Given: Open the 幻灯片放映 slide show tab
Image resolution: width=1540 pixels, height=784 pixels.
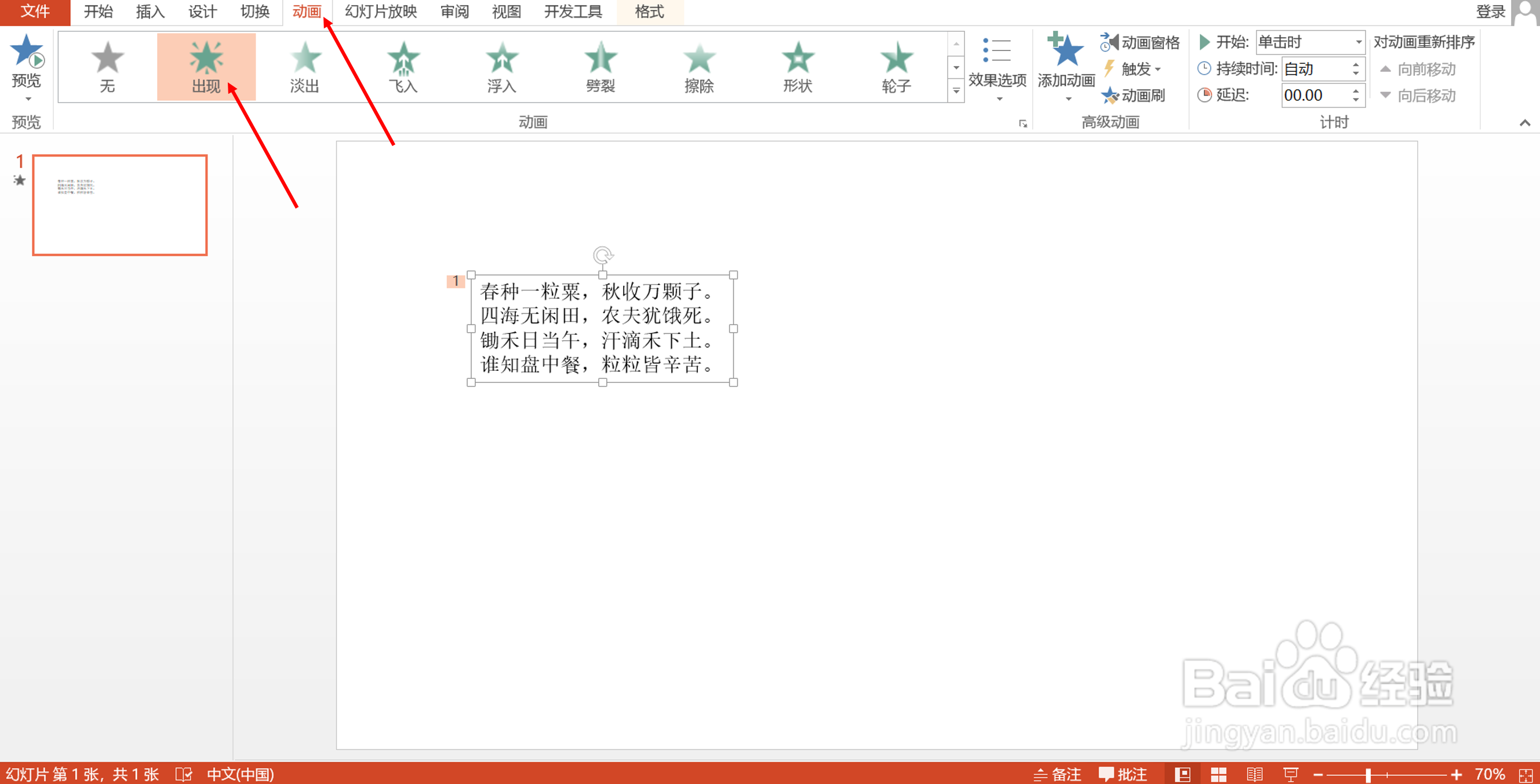Looking at the screenshot, I should coord(381,12).
